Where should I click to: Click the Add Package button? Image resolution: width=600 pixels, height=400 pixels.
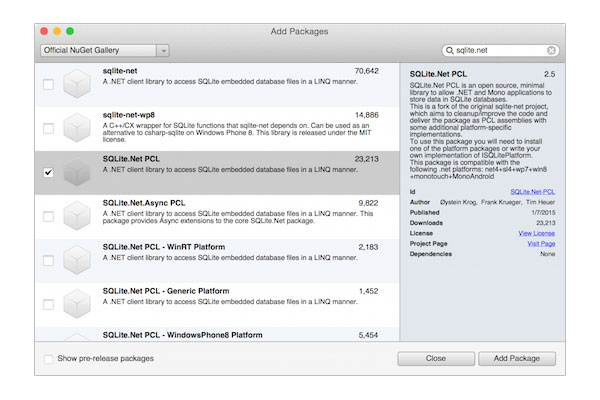[x=517, y=359]
